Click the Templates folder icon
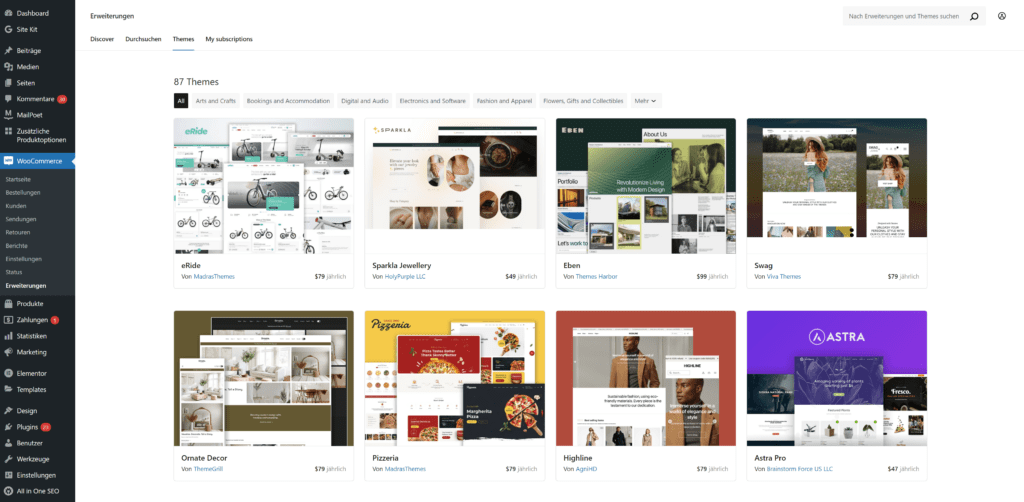This screenshot has width=1024, height=502. (8, 389)
